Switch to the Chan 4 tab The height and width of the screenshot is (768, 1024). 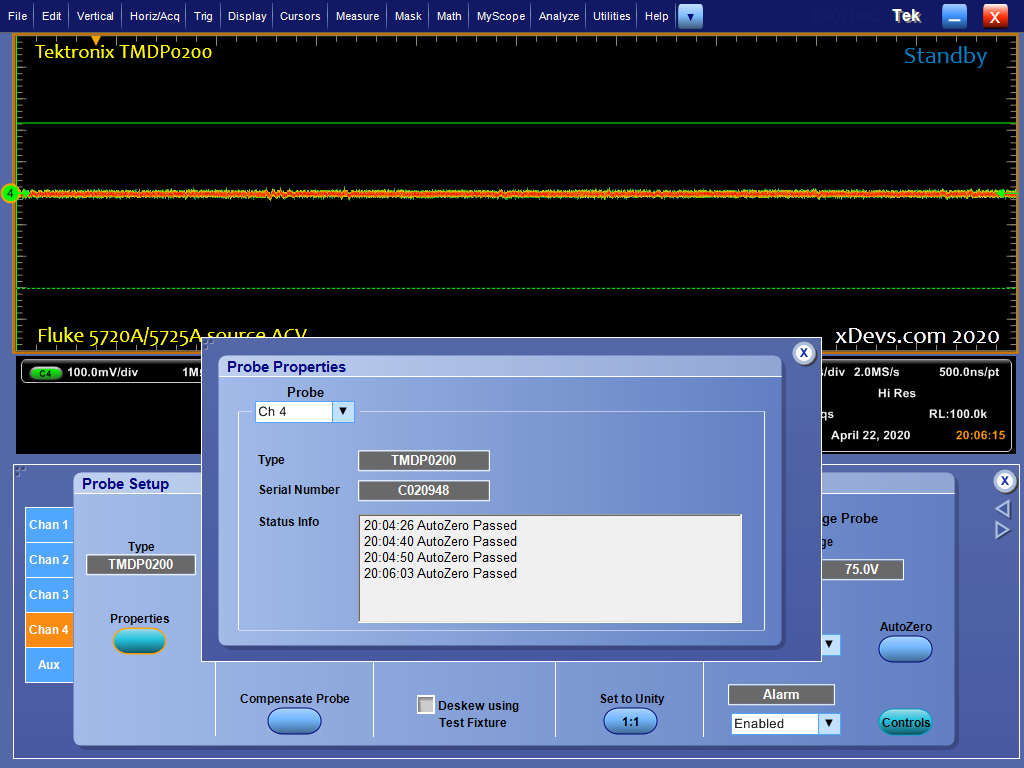click(49, 630)
